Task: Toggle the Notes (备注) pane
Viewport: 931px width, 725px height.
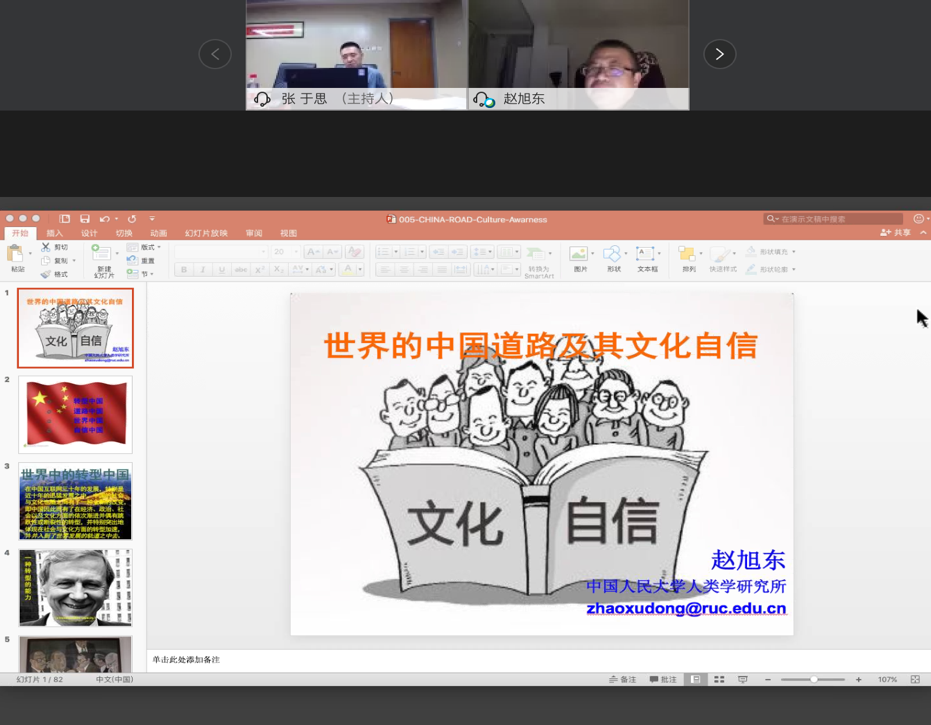Action: coord(623,680)
